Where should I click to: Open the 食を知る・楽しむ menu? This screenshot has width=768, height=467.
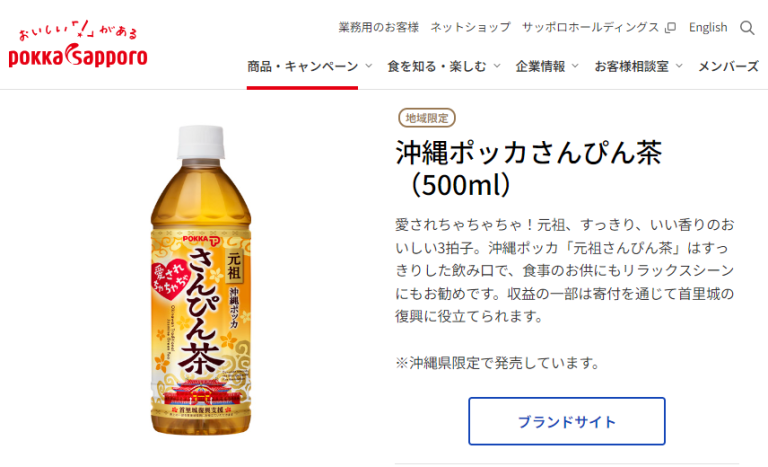437,66
